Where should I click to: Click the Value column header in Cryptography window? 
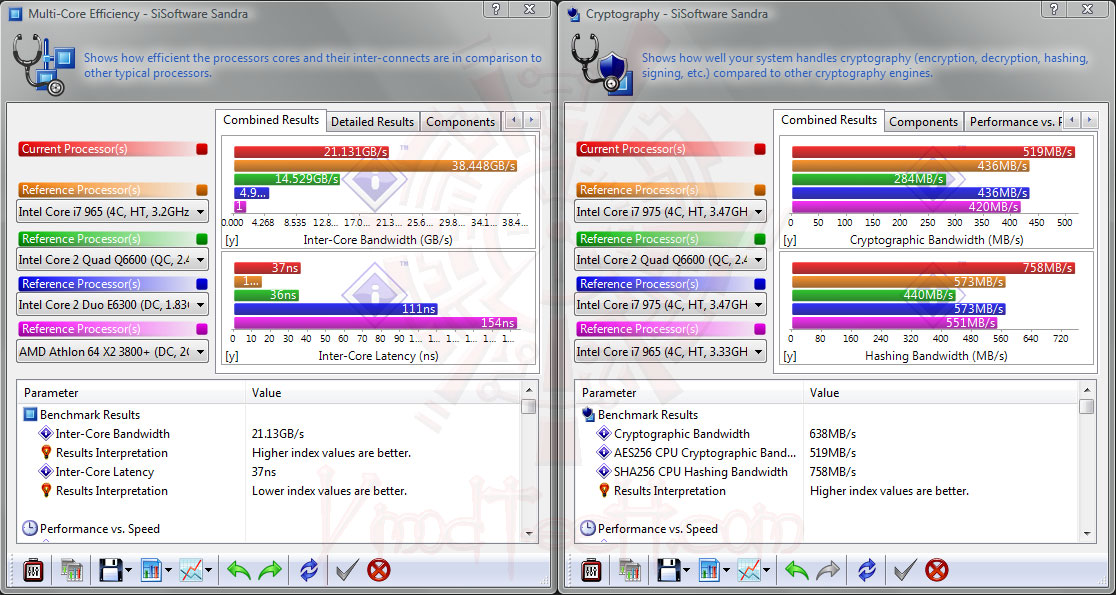(x=941, y=393)
